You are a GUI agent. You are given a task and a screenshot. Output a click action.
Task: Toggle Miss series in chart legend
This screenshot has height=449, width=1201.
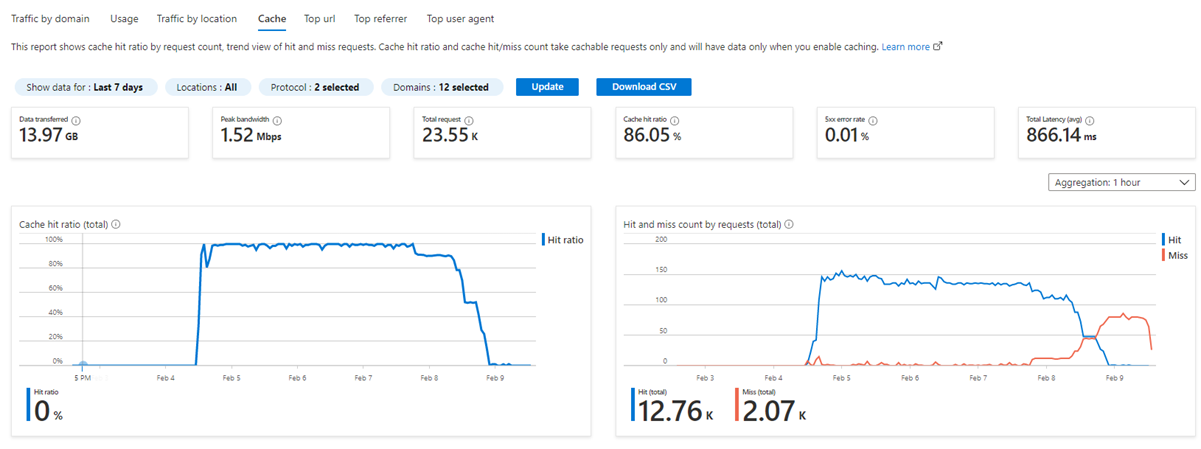[1175, 256]
